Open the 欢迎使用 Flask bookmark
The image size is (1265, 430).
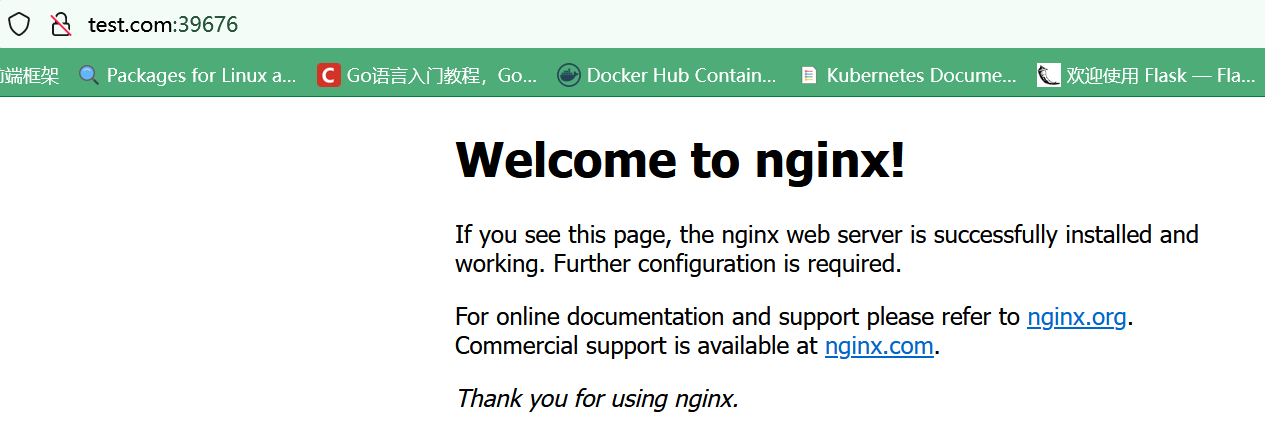click(x=1147, y=75)
